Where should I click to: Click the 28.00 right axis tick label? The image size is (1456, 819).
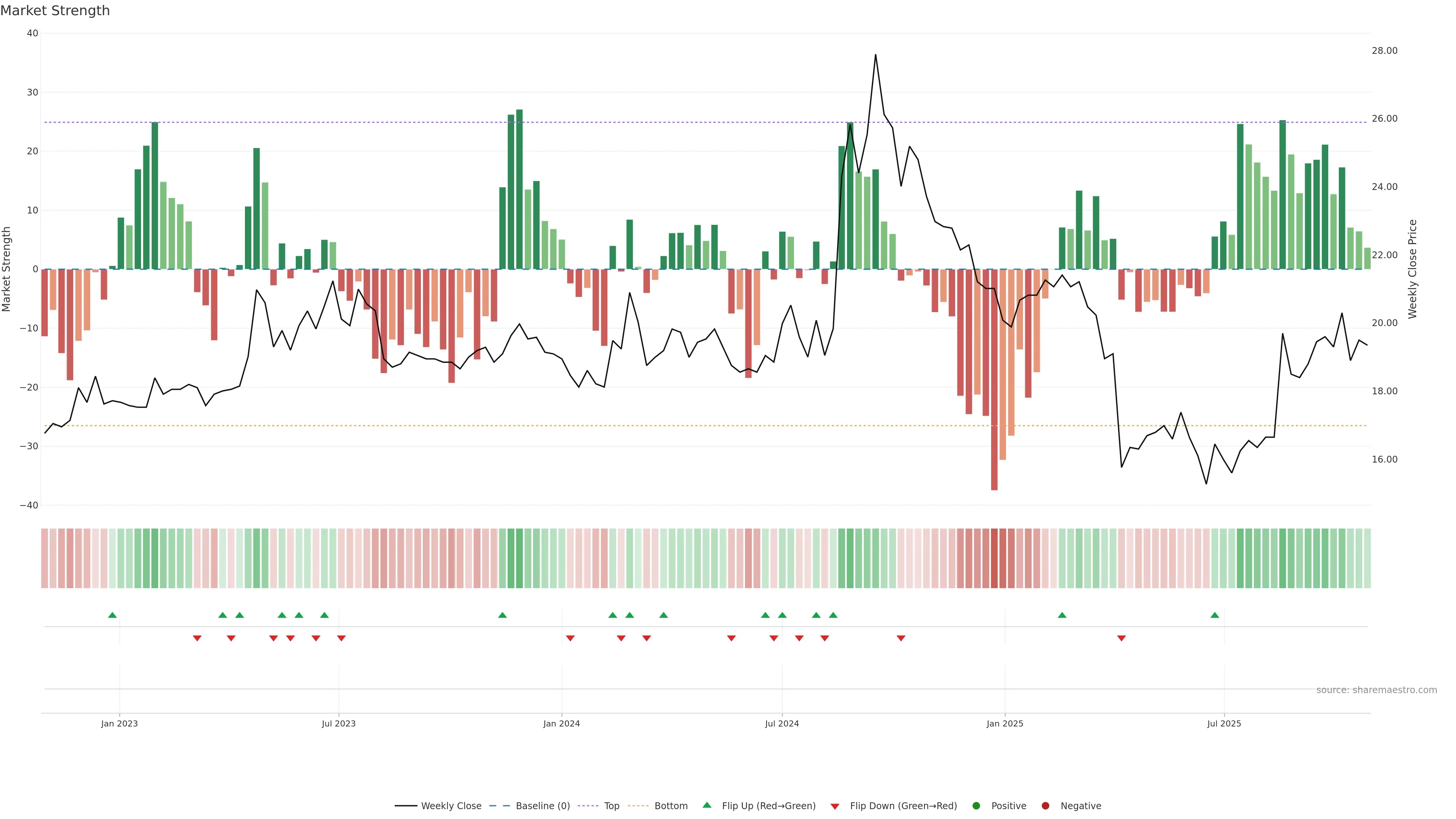1384,51
